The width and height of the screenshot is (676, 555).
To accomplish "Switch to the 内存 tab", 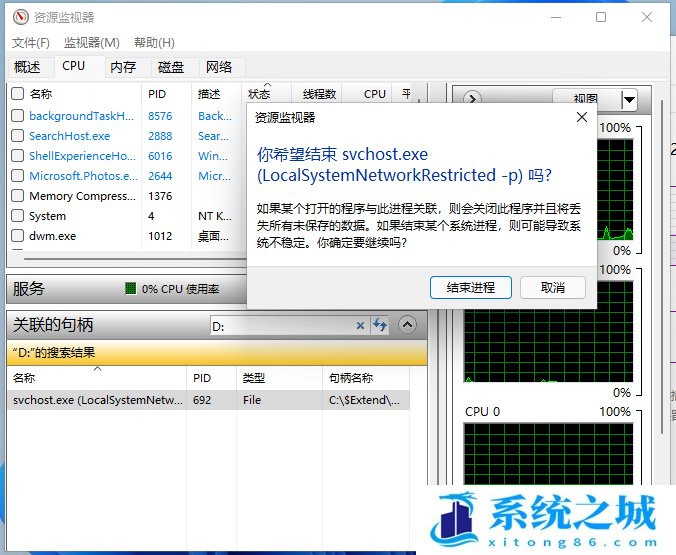I will click(x=123, y=67).
